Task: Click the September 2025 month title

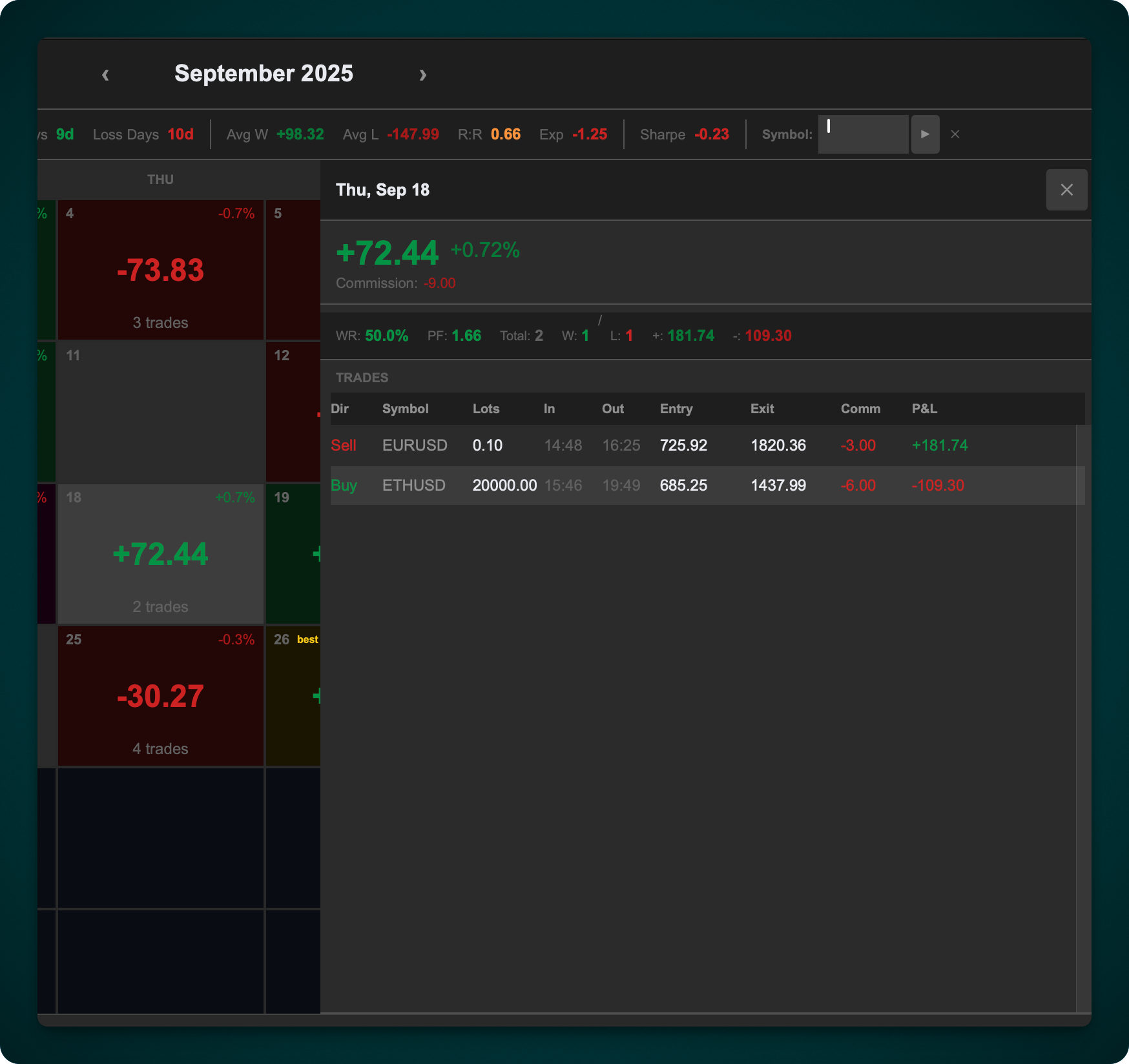Action: (264, 73)
